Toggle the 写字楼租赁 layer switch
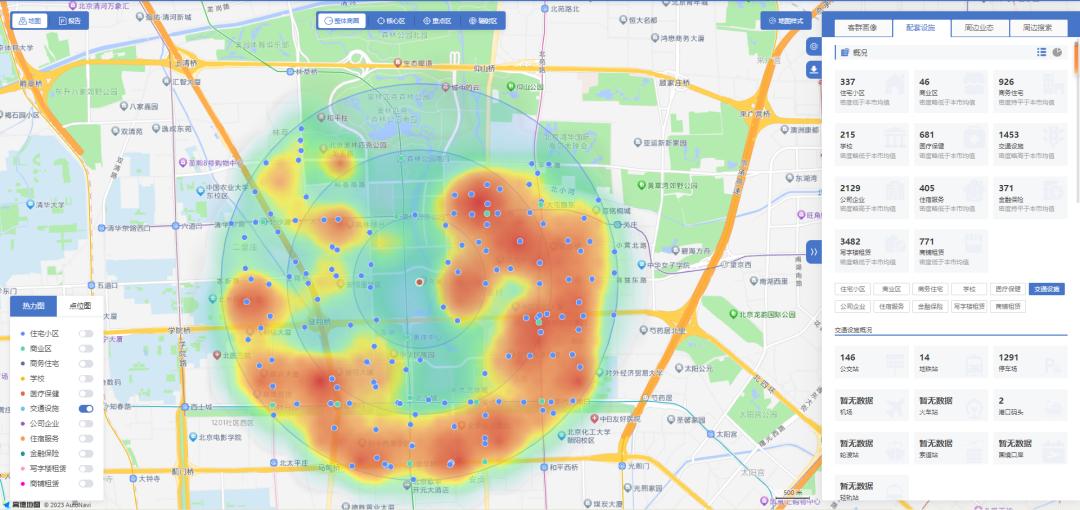 tap(85, 469)
